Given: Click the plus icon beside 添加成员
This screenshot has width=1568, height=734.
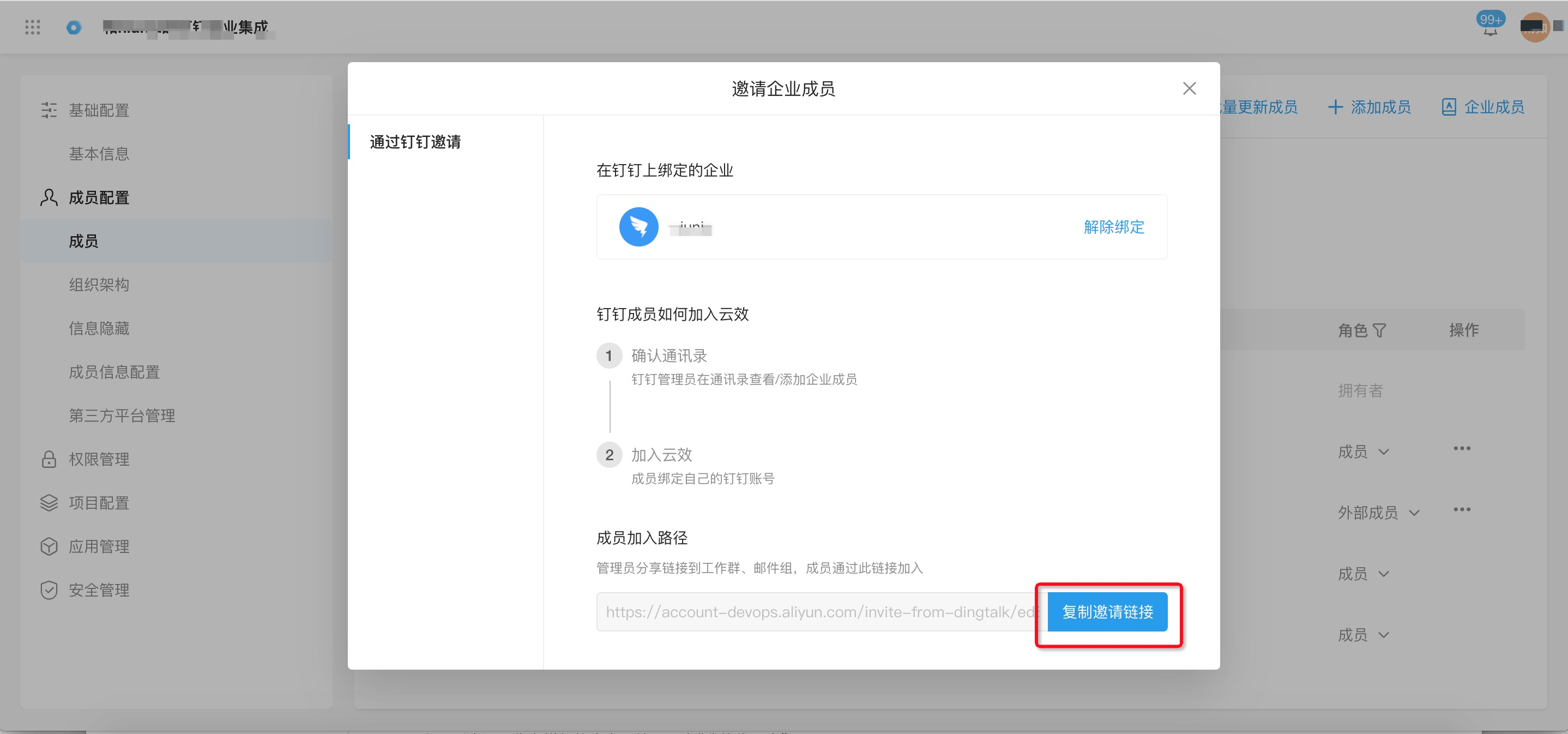Looking at the screenshot, I should (x=1336, y=107).
